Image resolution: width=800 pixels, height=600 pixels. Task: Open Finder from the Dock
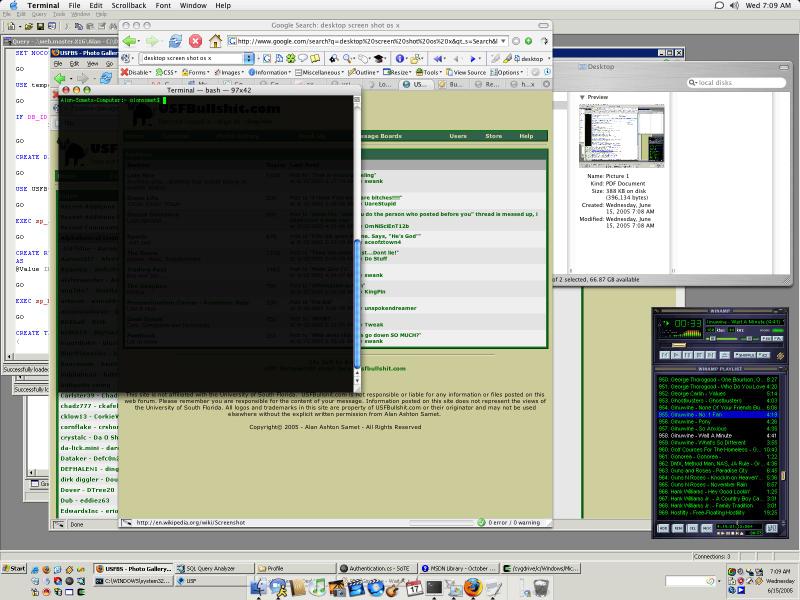click(x=259, y=588)
